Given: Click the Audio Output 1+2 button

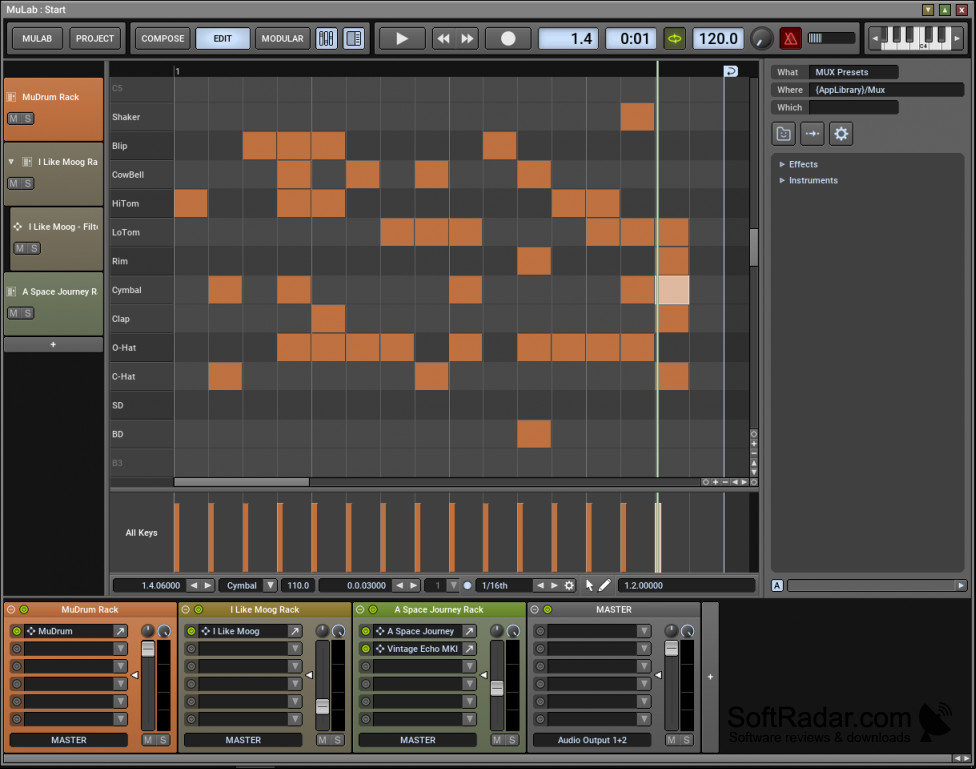Looking at the screenshot, I should coord(592,740).
